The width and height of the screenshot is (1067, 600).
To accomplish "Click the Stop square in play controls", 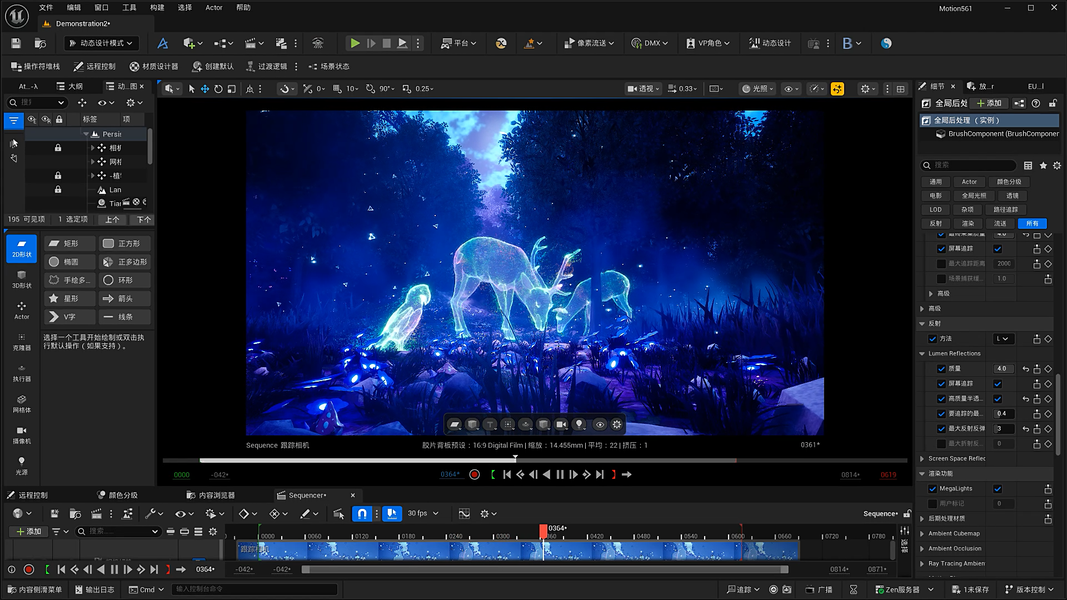I will [387, 43].
